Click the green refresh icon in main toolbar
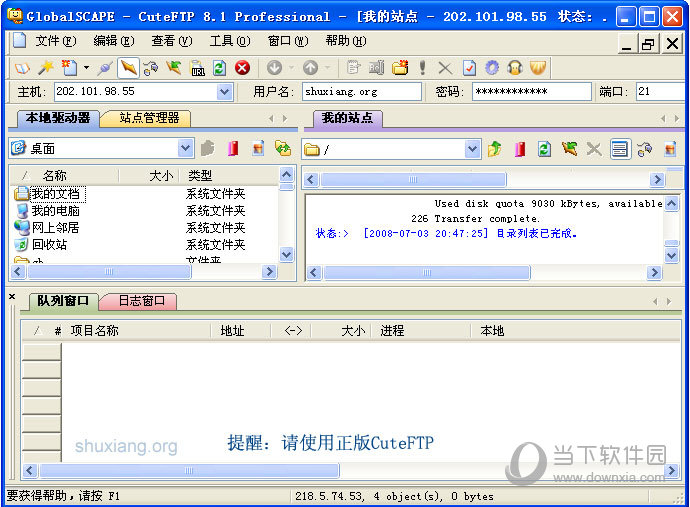Image resolution: width=690 pixels, height=507 pixels. click(x=220, y=68)
